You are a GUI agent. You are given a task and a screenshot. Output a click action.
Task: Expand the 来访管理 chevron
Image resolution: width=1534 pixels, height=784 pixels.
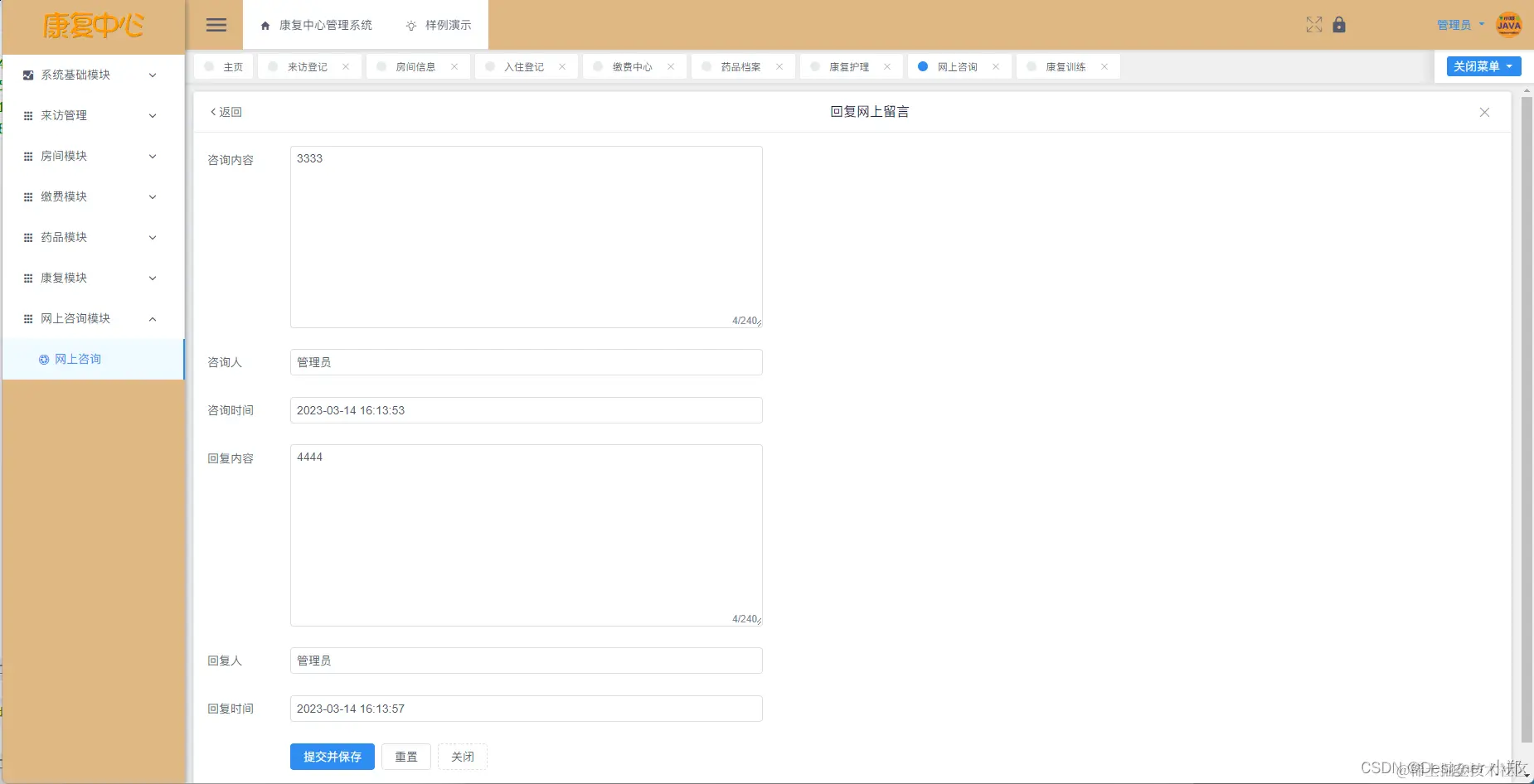click(153, 115)
